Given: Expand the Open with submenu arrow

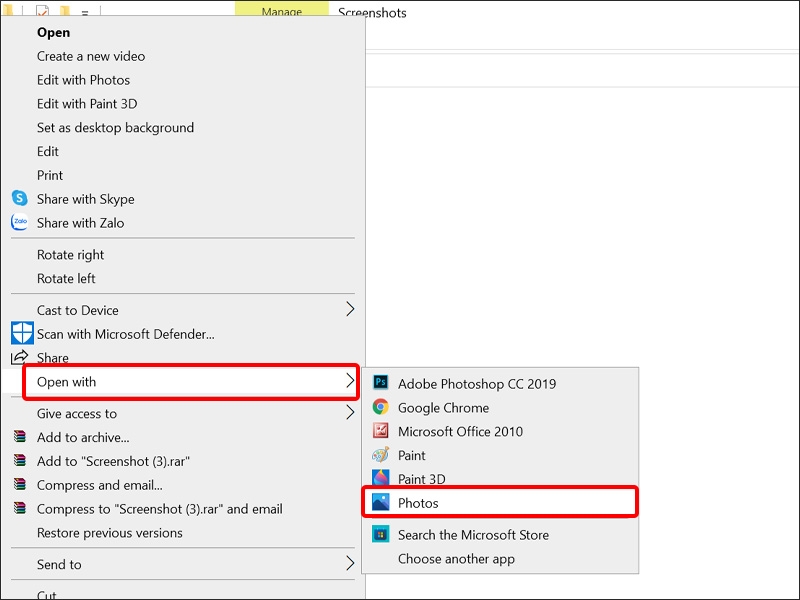Looking at the screenshot, I should pyautogui.click(x=350, y=381).
